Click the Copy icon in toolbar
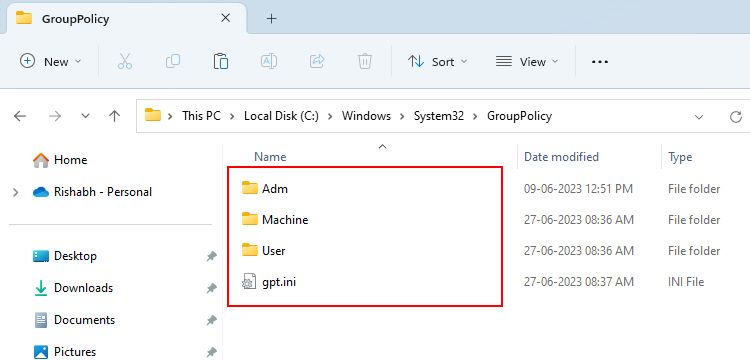The width and height of the screenshot is (750, 360). (x=173, y=62)
